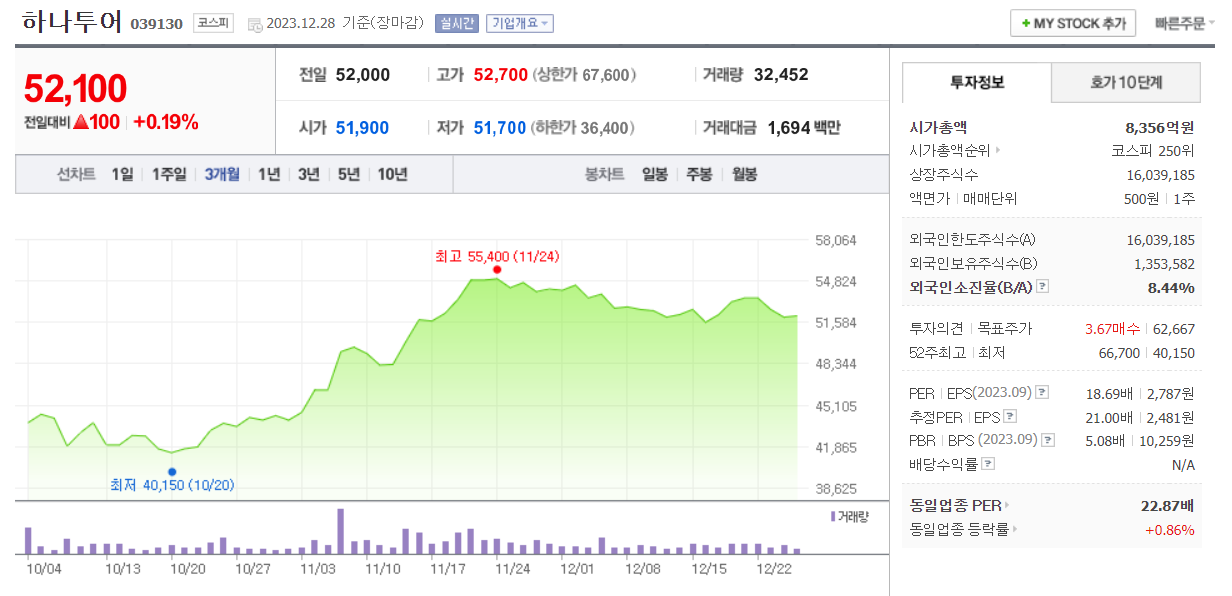Viewport: 1232px width, 596px height.
Task: Click the 저가 51,700 value
Action: click(x=500, y=128)
